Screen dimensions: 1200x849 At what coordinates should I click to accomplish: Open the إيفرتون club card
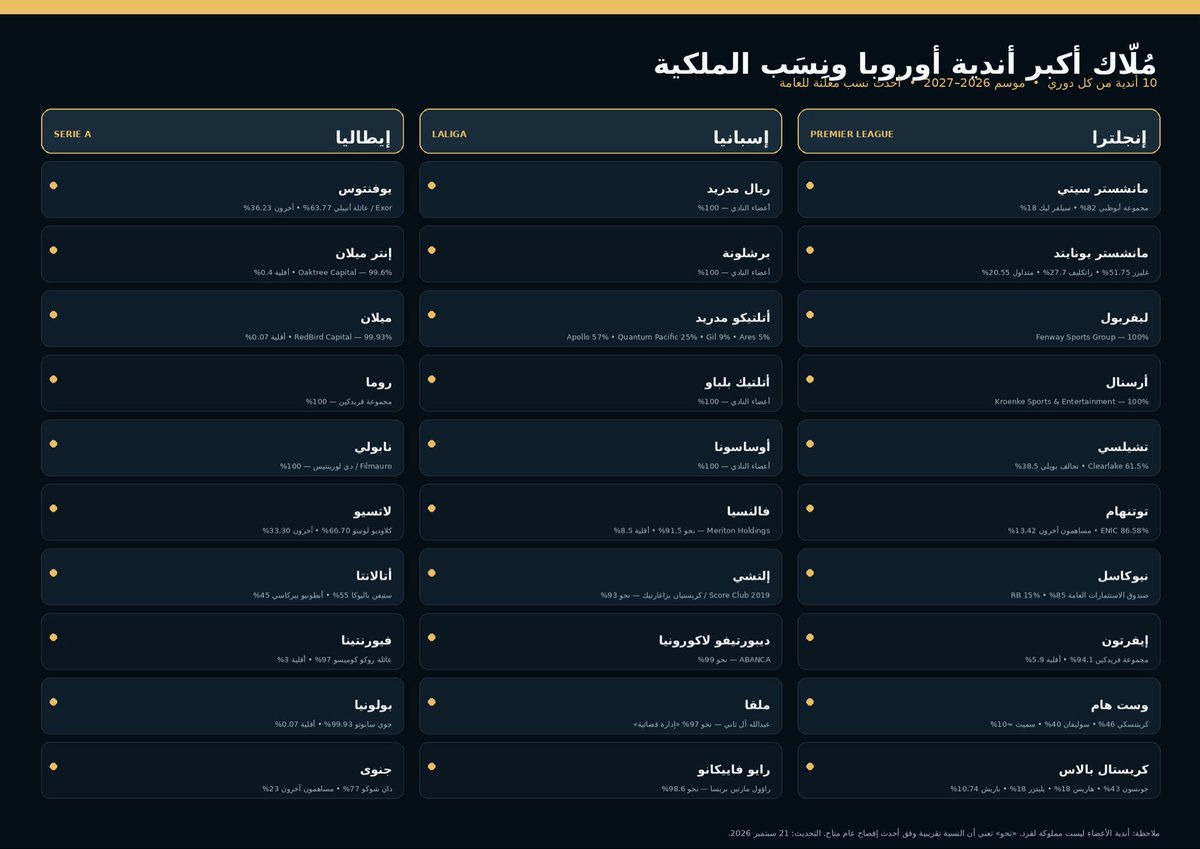[979, 641]
